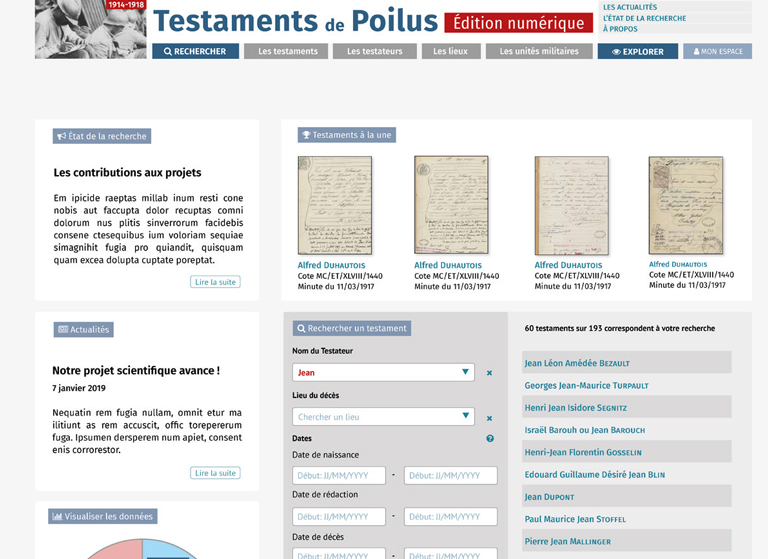Expand the Nom du Testateur dropdown arrow
Viewport: 768px width, 559px height.
(465, 372)
